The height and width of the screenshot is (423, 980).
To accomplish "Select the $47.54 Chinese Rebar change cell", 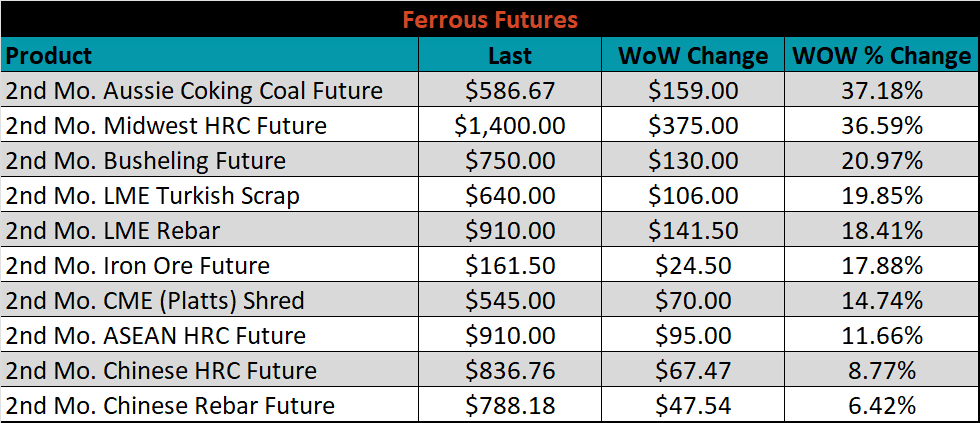I will 693,405.
